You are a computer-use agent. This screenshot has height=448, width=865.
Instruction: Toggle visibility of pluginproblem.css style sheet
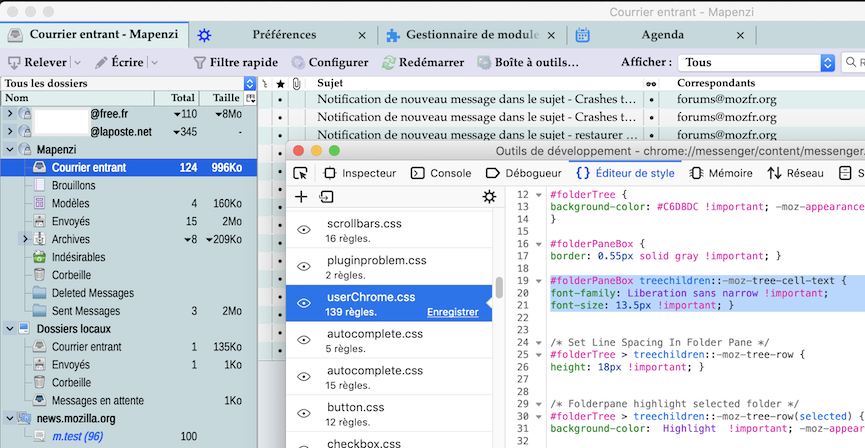(x=305, y=267)
